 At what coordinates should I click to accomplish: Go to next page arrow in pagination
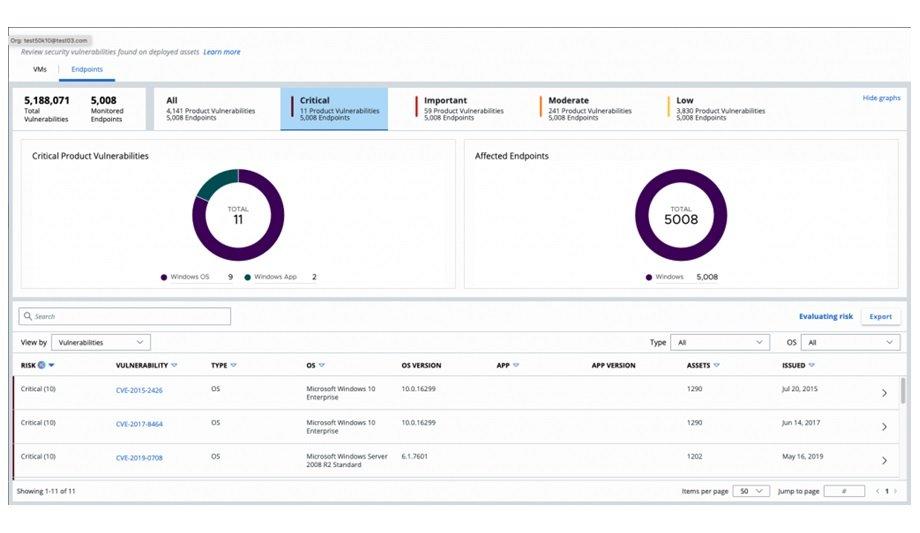(894, 492)
